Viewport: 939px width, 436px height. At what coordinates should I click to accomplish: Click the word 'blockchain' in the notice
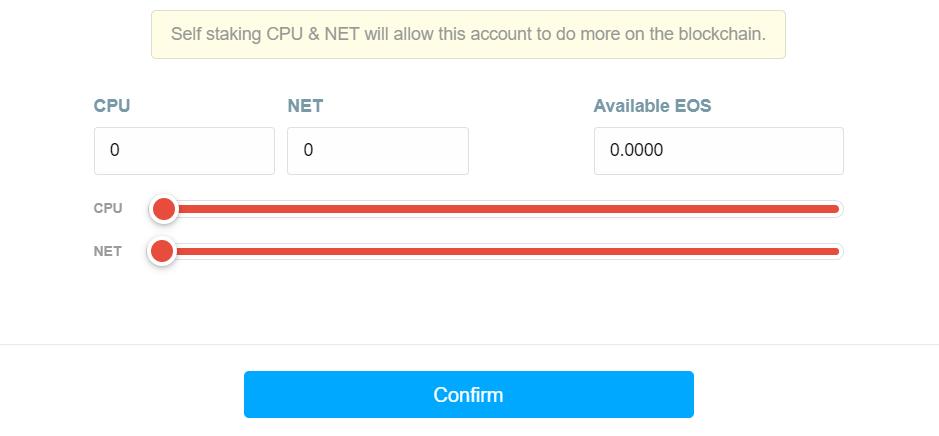718,34
